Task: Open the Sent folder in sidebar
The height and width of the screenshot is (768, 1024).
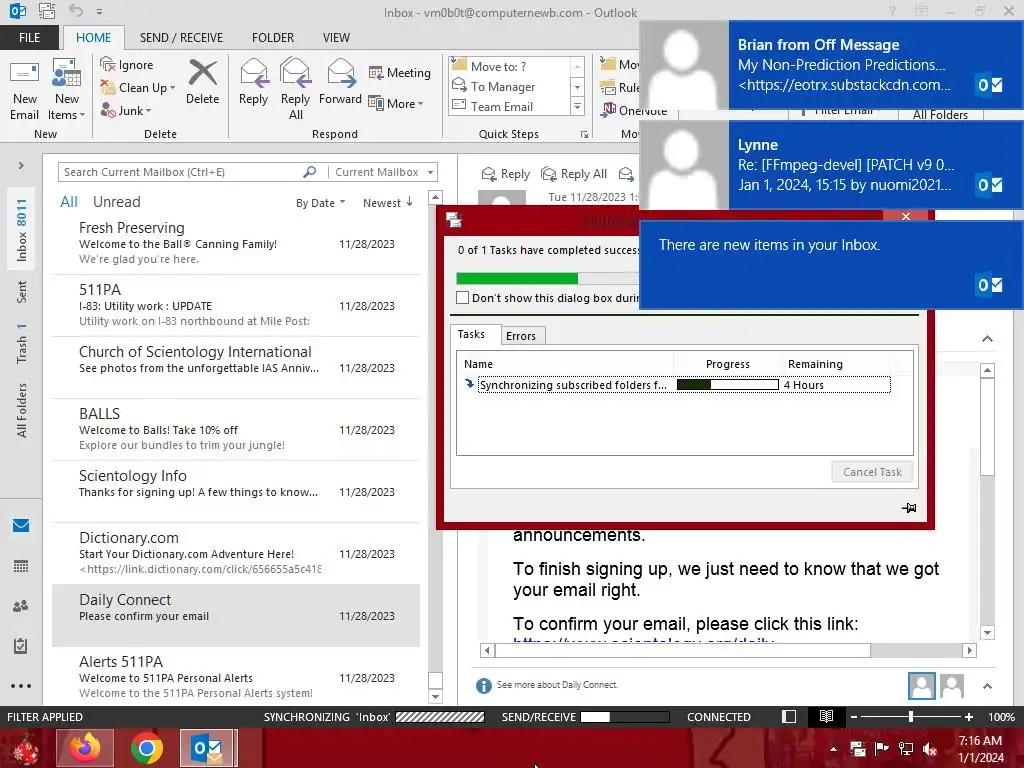Action: pos(22,292)
